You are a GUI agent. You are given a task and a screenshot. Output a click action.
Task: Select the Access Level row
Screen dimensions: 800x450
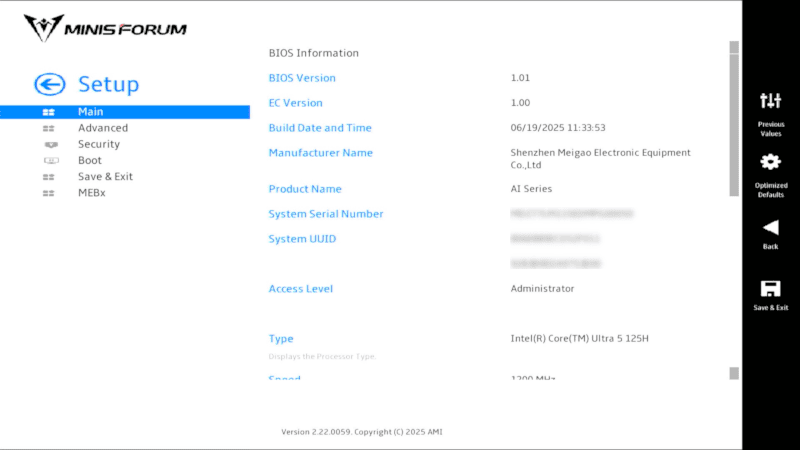pos(300,289)
